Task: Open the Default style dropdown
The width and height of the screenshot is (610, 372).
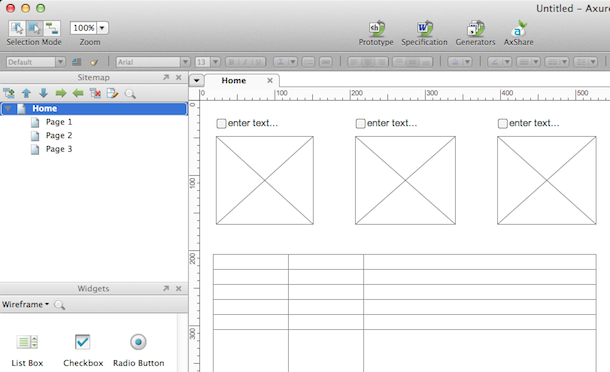Action: [x=60, y=62]
